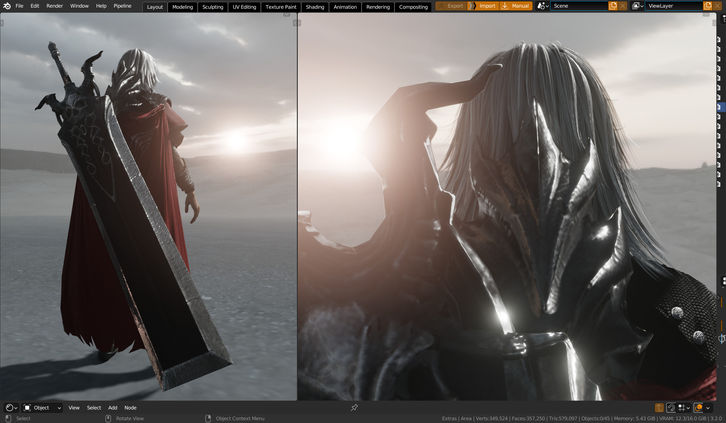The image size is (726, 423).
Task: Open the View menu in node editor header
Action: (74, 408)
